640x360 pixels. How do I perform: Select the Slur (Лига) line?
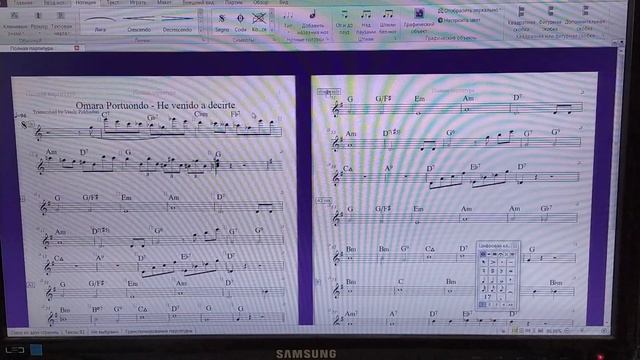click(100, 22)
